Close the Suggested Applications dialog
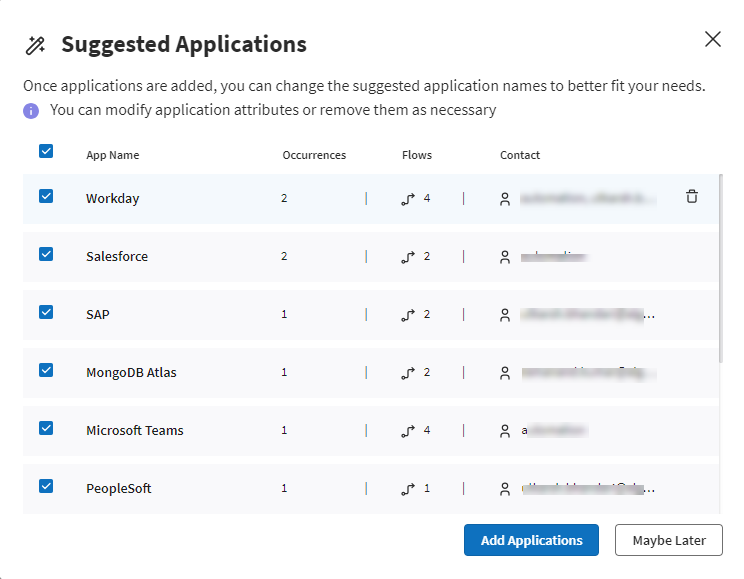 712,39
